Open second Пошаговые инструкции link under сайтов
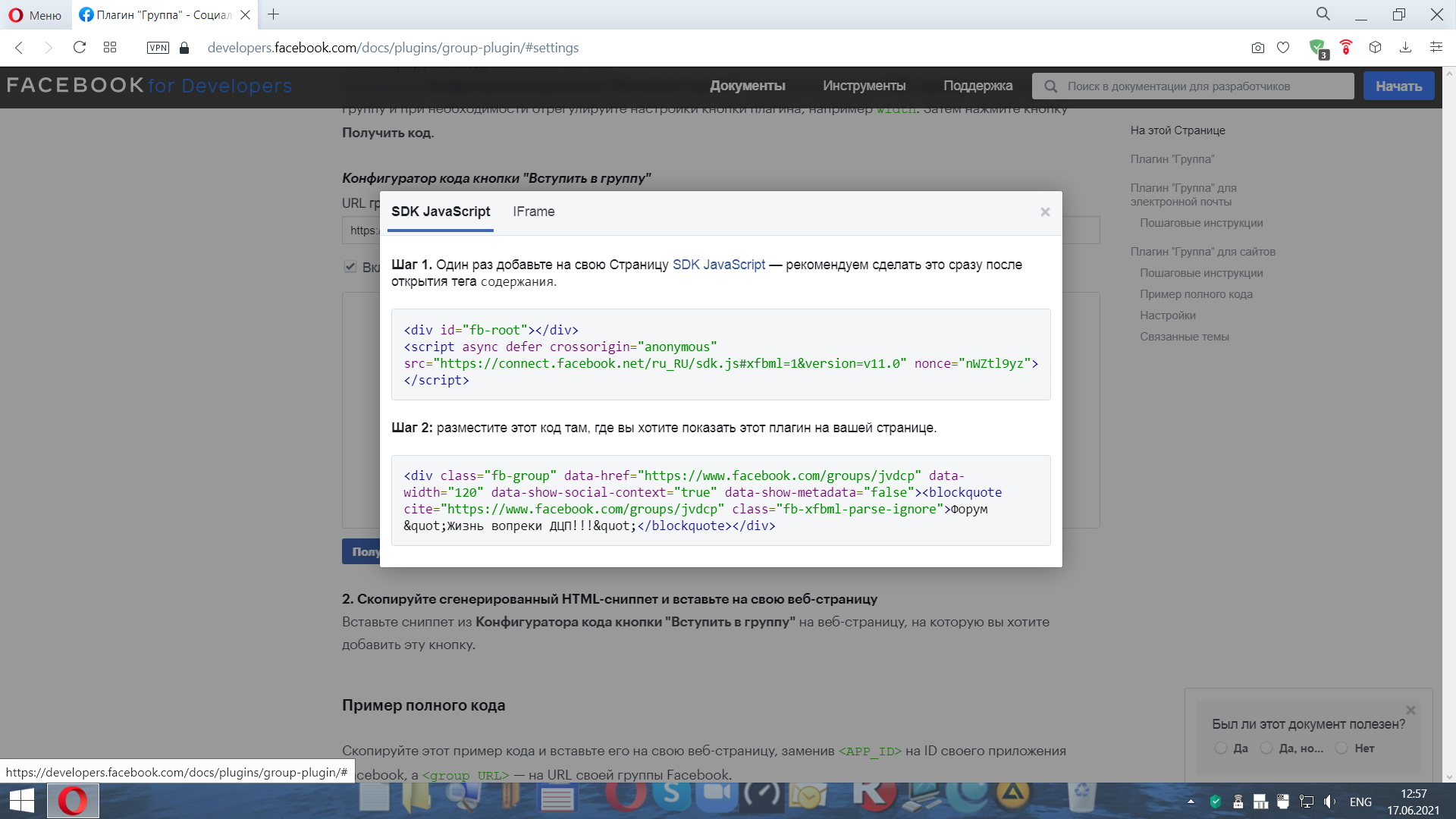The image size is (1456, 819). [1201, 273]
